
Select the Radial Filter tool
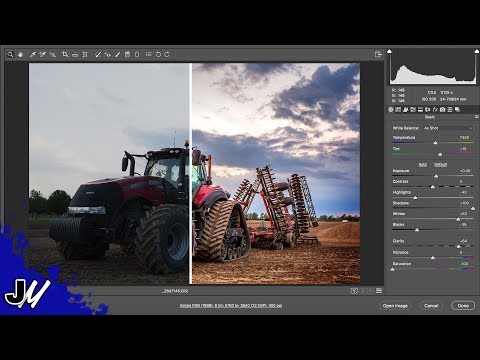click(137, 54)
